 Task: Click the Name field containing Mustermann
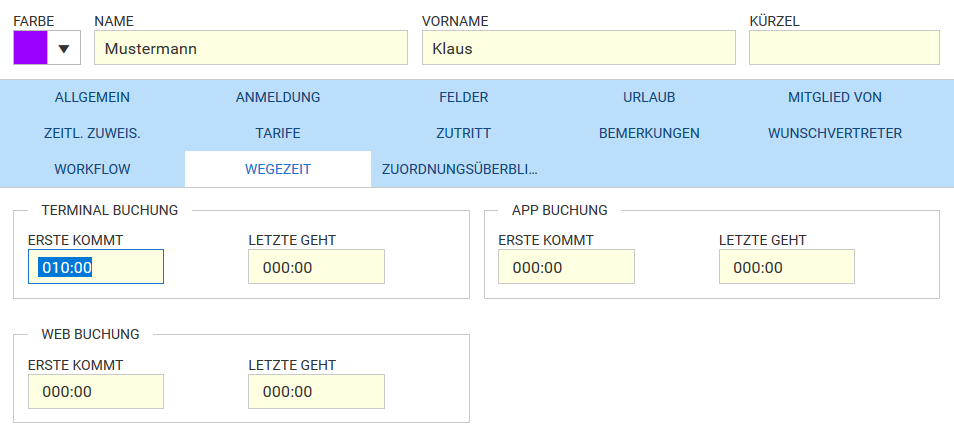(x=251, y=48)
